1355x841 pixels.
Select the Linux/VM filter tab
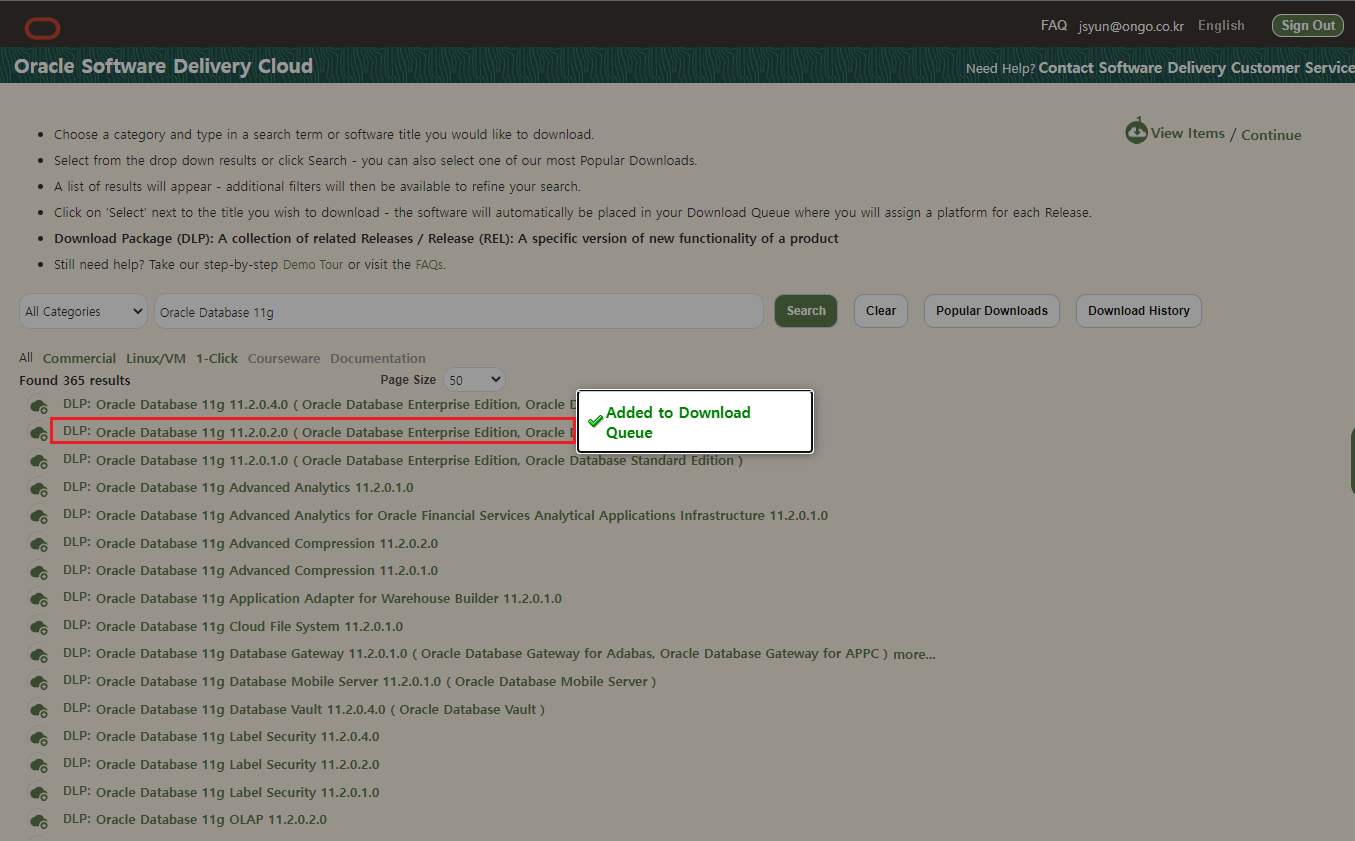point(156,358)
